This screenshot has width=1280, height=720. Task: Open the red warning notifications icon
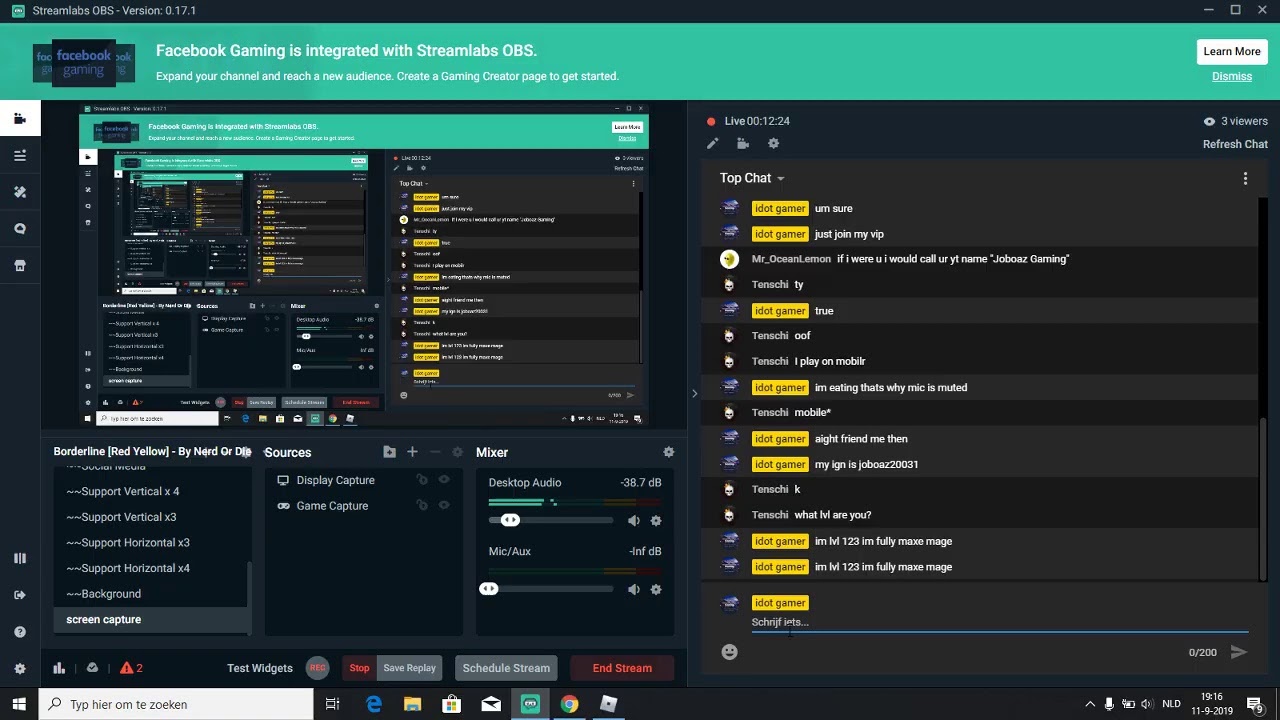tap(131, 668)
